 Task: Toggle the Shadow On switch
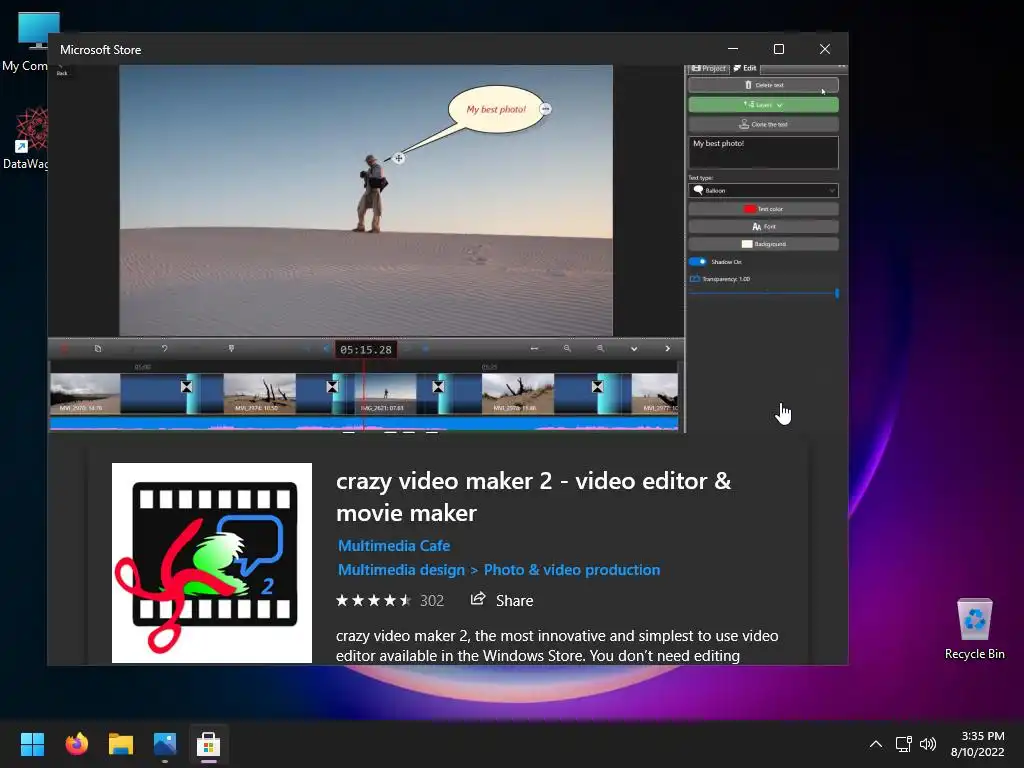pos(697,262)
